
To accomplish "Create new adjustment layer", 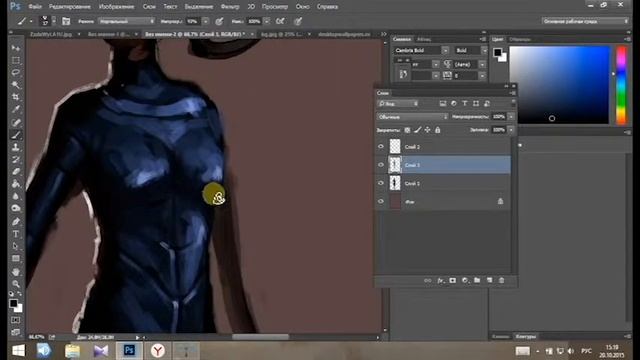I will click(x=465, y=280).
